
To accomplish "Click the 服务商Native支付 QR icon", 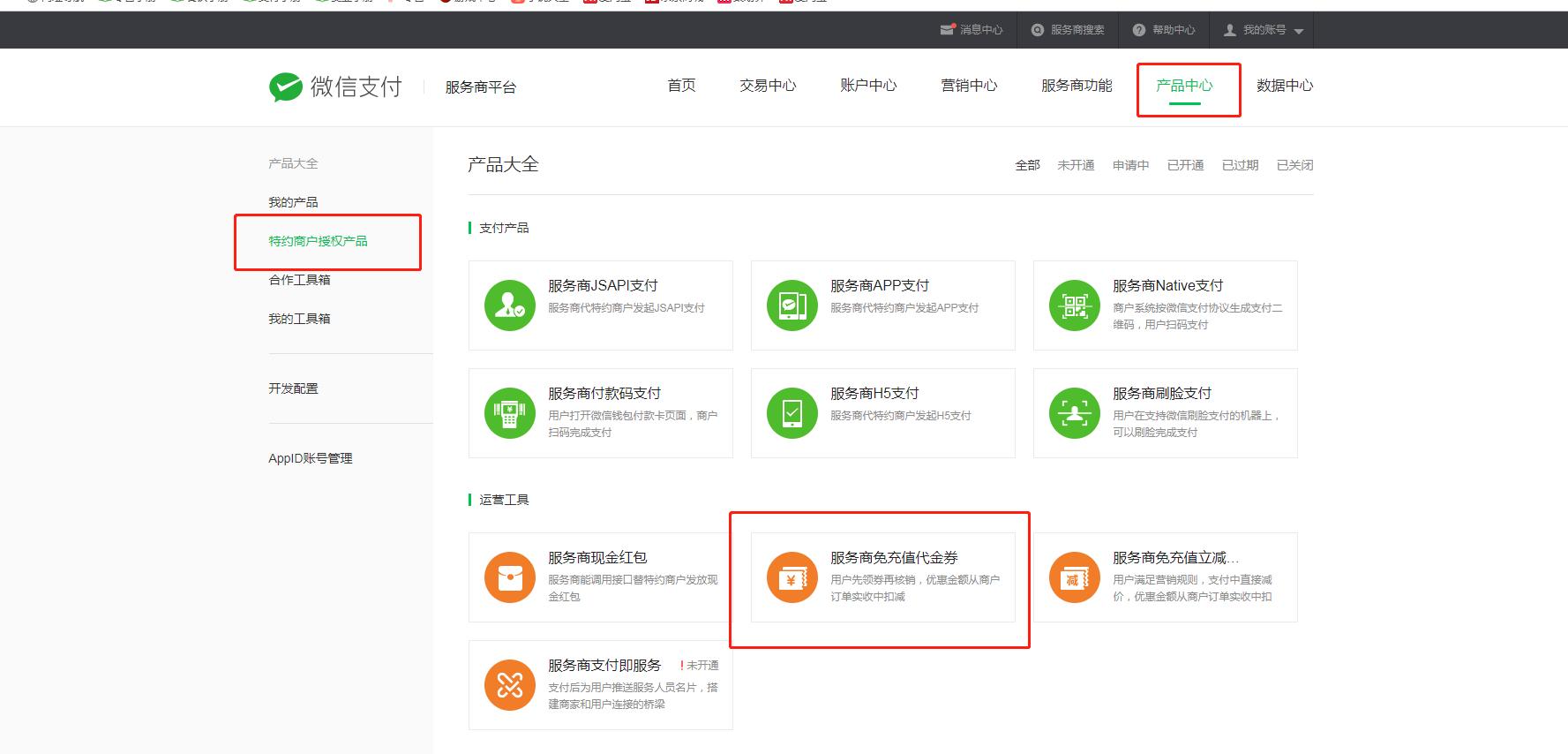I will coord(1075,305).
